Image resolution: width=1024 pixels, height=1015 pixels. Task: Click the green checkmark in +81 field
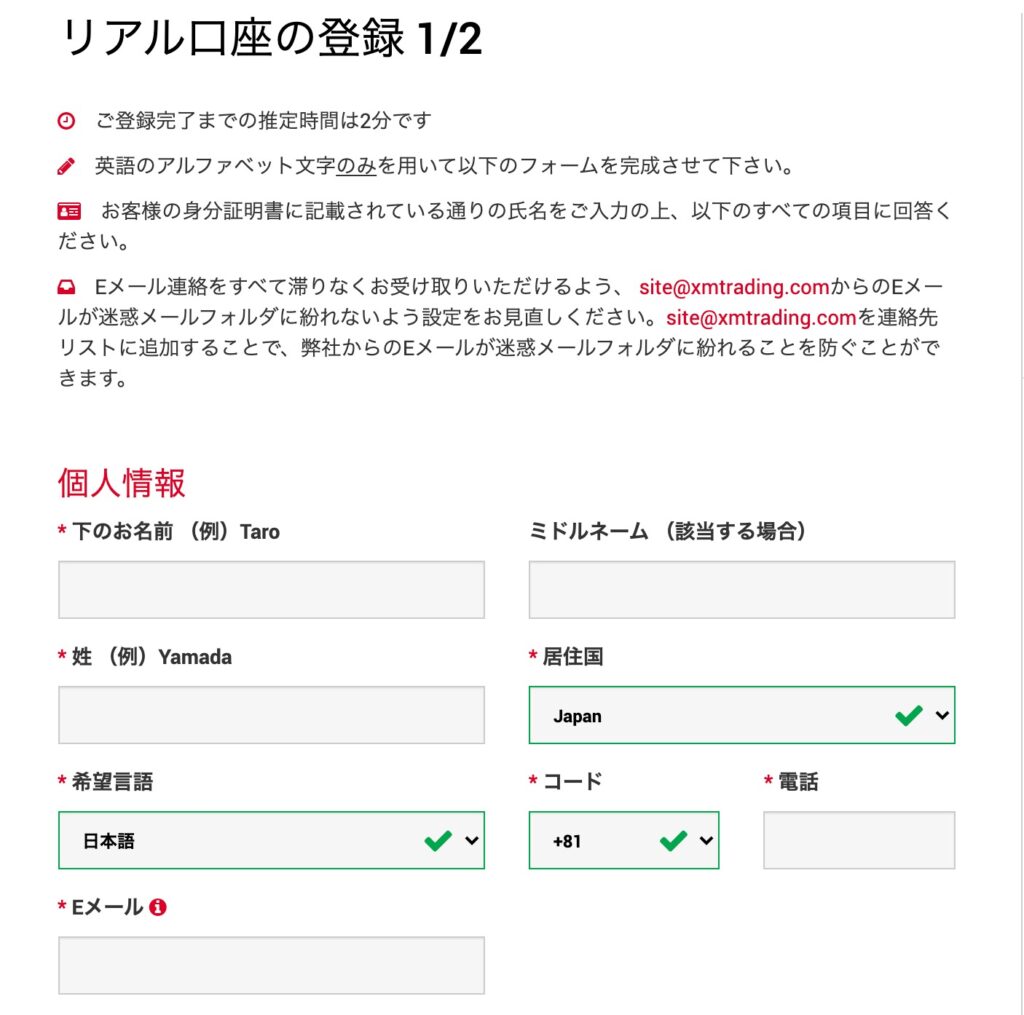pos(673,840)
